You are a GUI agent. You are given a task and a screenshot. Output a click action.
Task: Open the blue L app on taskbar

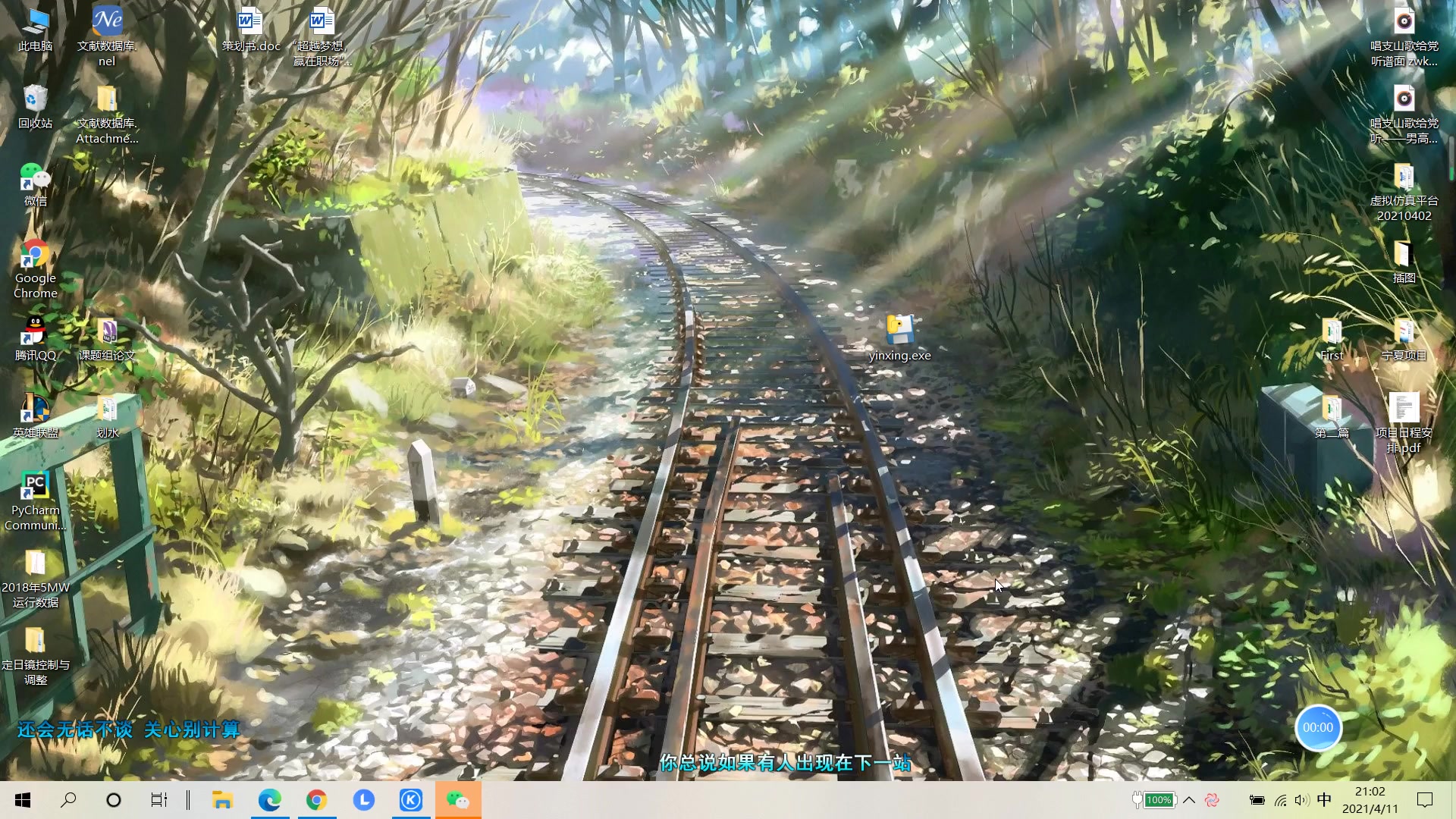tap(363, 800)
